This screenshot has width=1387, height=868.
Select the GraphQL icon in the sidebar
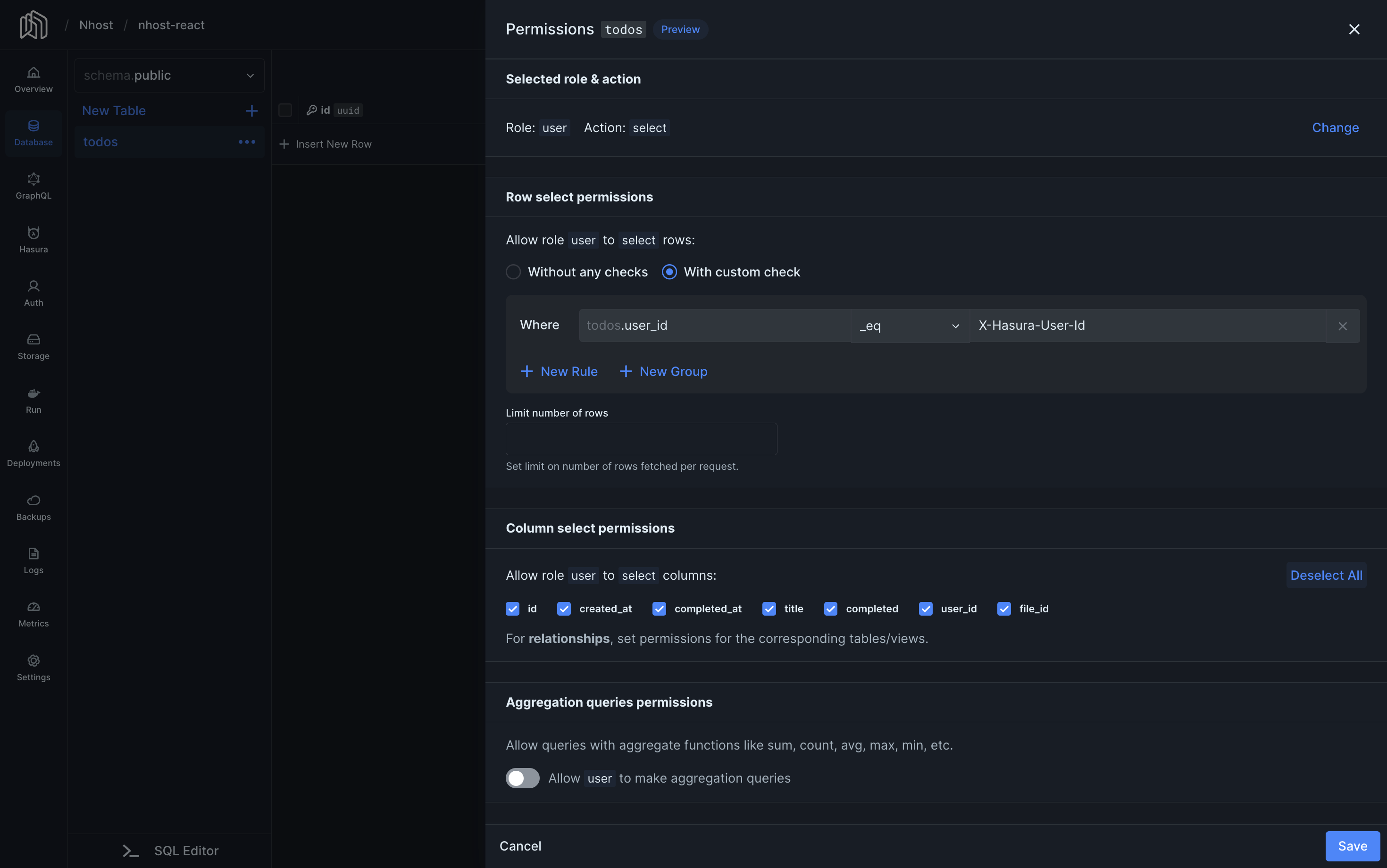[33, 185]
